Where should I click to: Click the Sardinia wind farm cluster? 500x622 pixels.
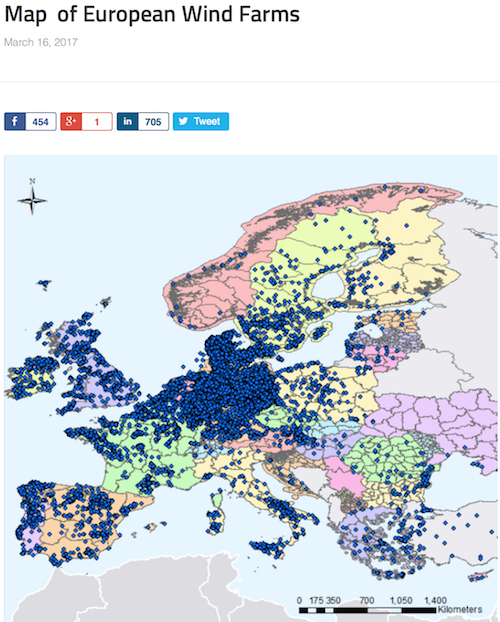[x=215, y=520]
